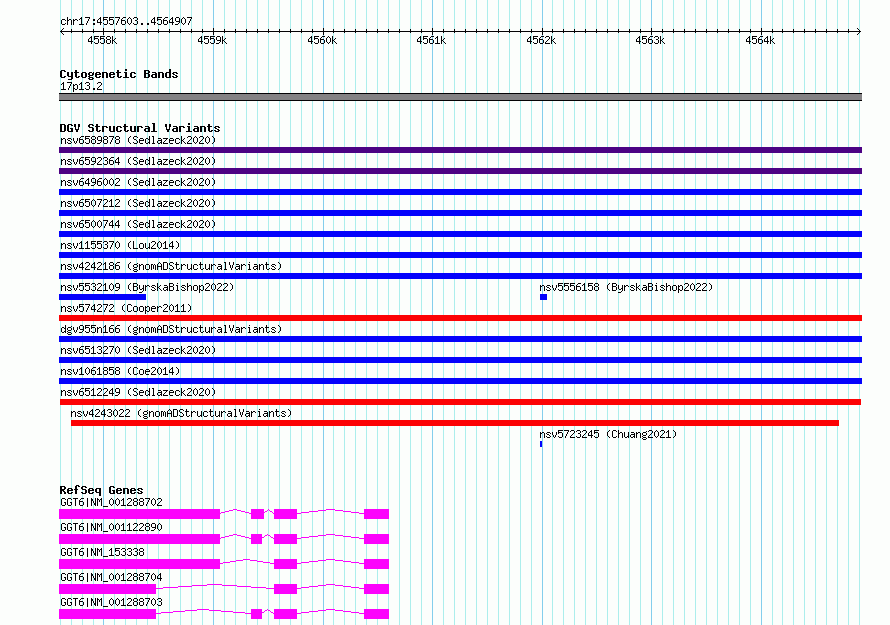Screen dimensions: 890x625
Task: Click the first exon of GGT6|NM_001288702
Action: point(140,514)
